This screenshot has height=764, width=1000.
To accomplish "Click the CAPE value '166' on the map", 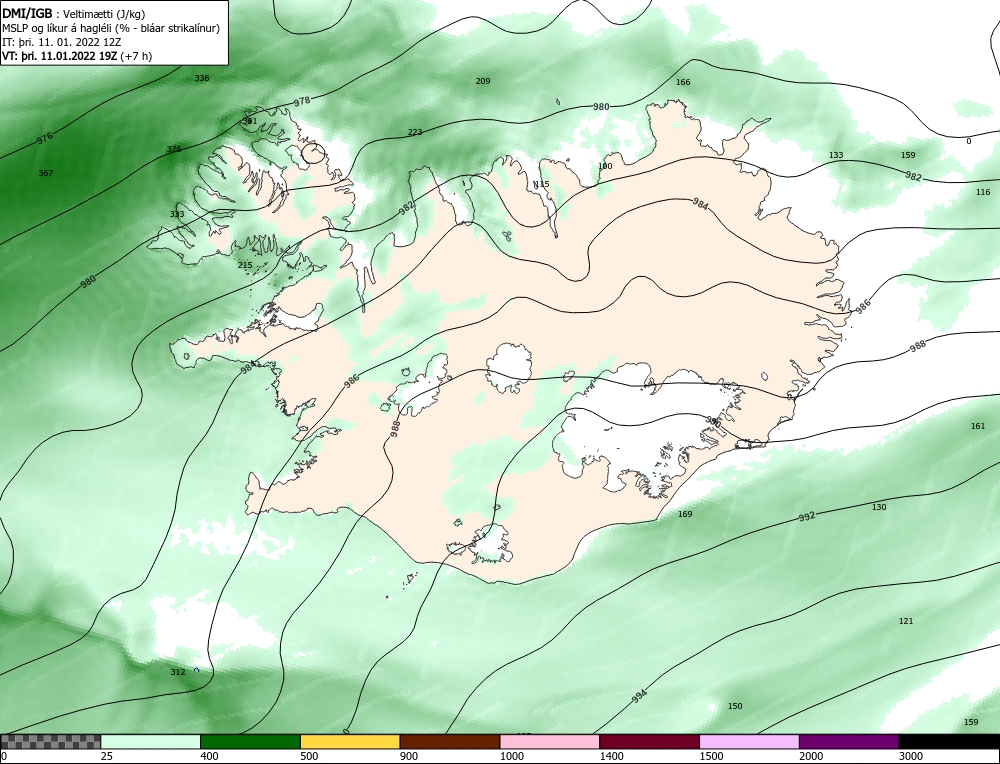I will 682,82.
